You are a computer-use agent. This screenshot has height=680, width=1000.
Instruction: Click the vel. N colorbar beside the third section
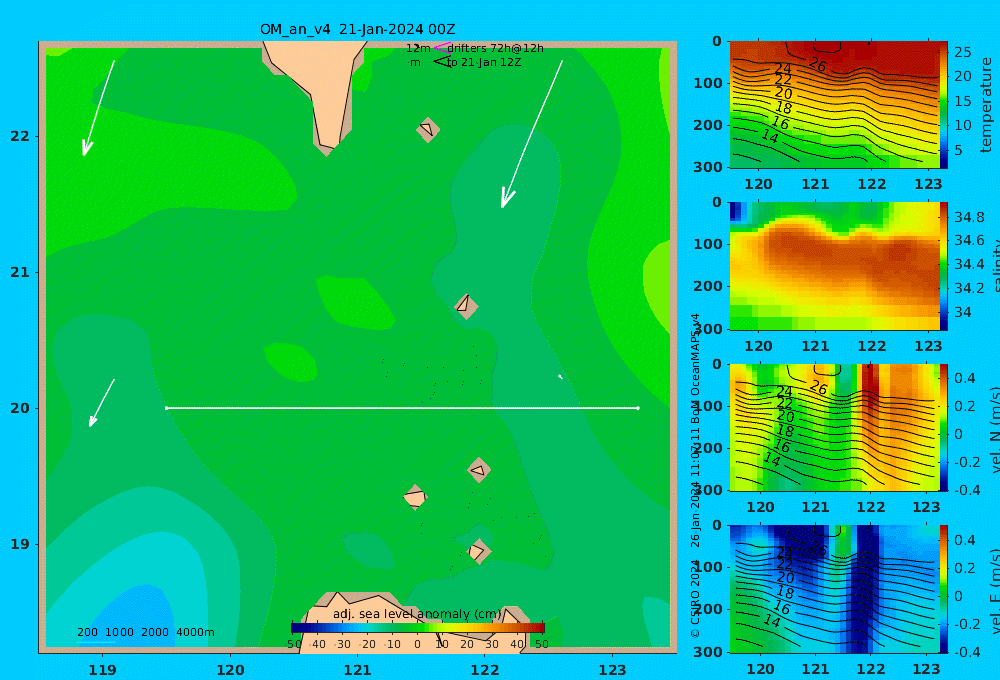tap(944, 427)
